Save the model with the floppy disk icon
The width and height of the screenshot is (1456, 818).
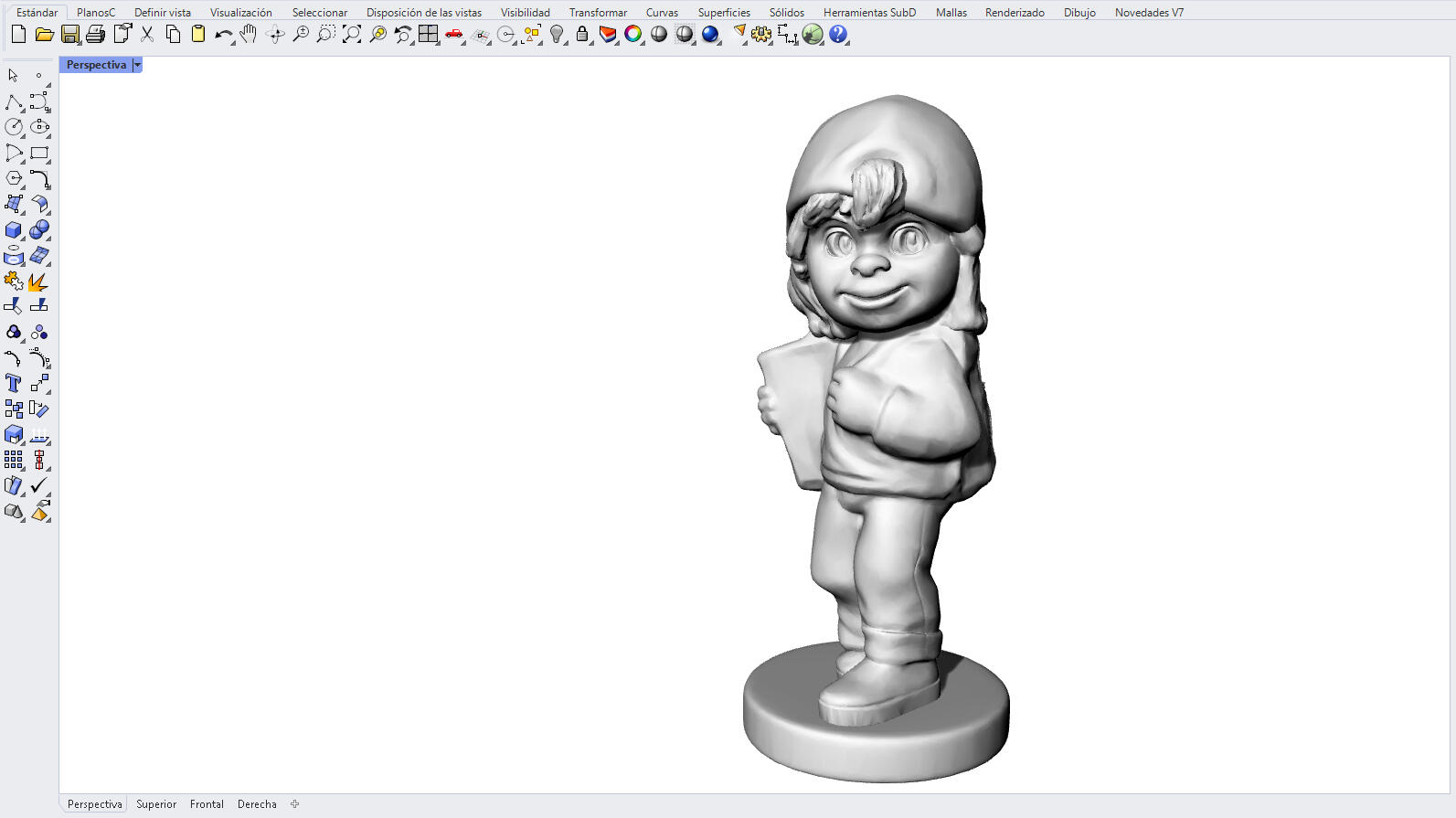pyautogui.click(x=69, y=35)
